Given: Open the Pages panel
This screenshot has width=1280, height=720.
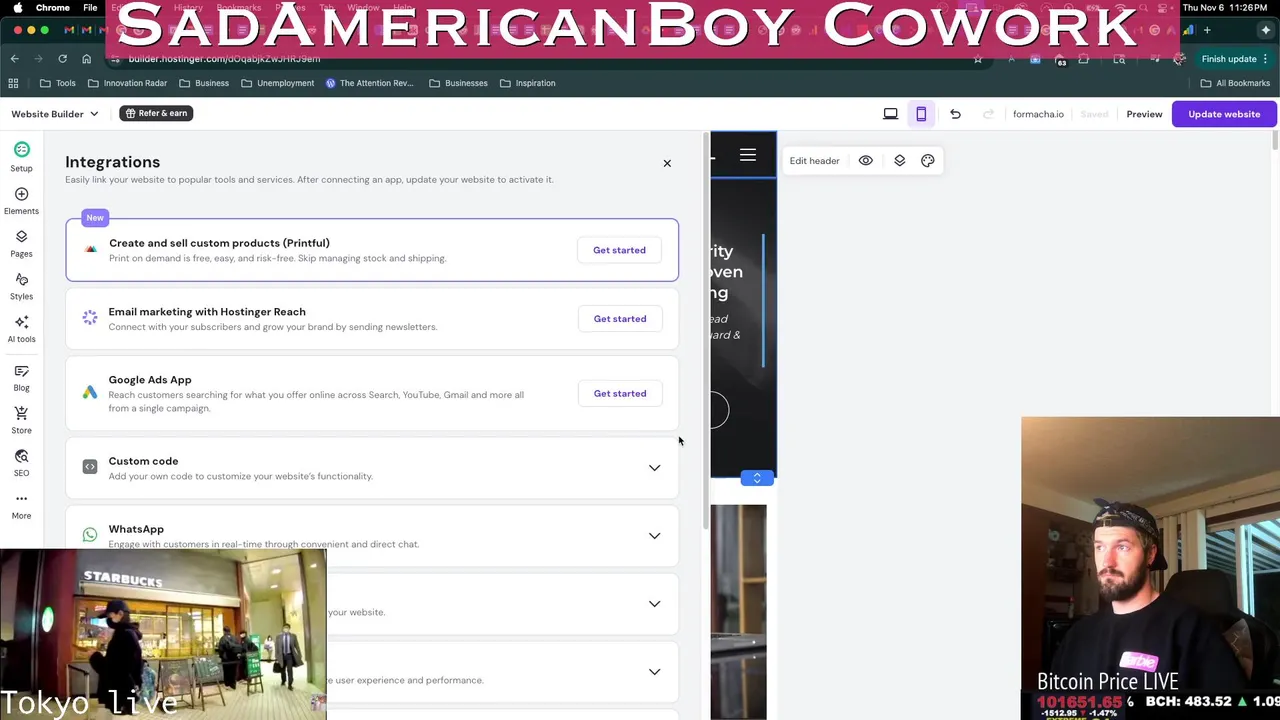Looking at the screenshot, I should (x=21, y=243).
